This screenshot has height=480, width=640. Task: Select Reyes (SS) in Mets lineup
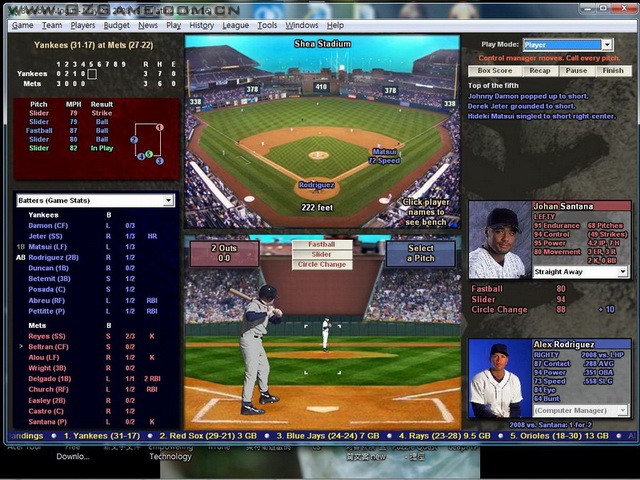click(x=47, y=336)
